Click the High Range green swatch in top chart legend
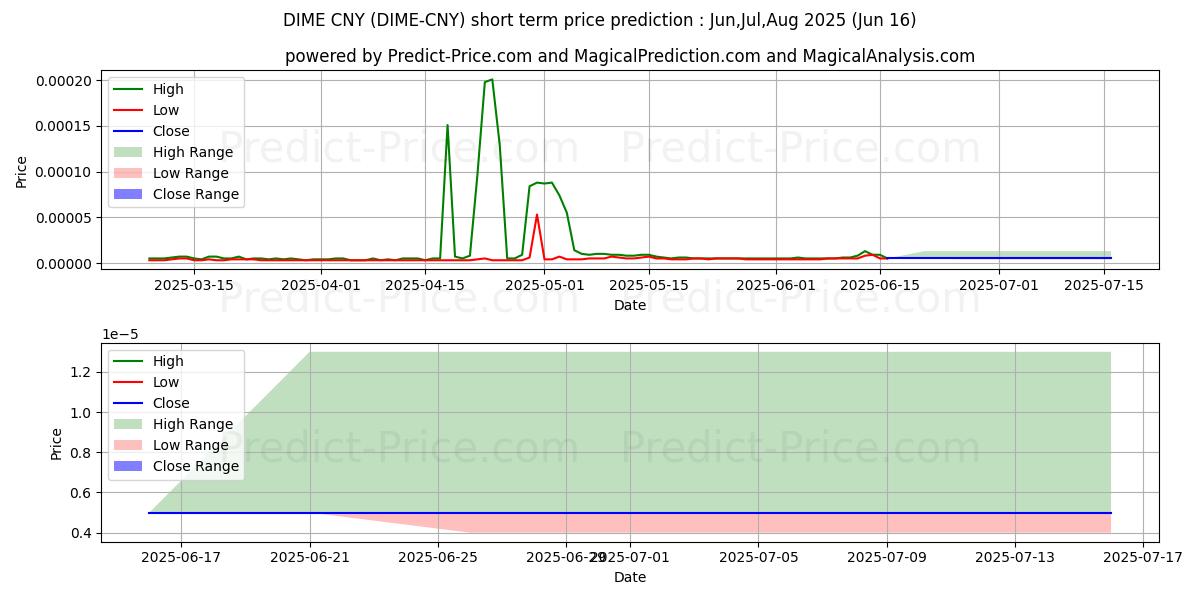 click(x=131, y=152)
